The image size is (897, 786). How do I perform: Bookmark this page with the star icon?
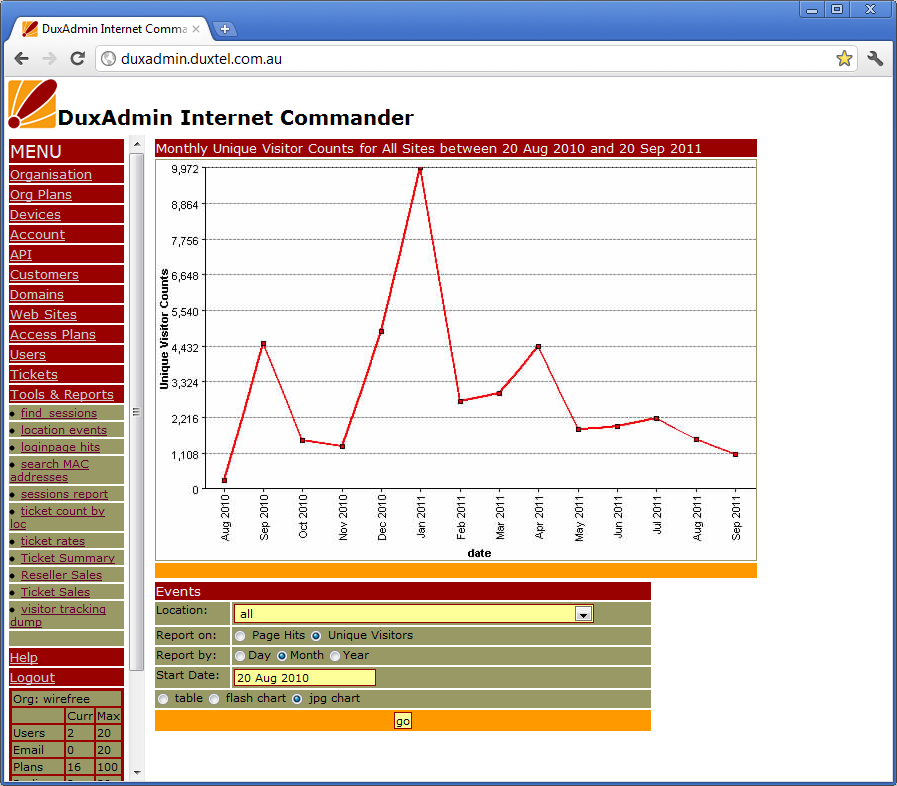pyautogui.click(x=844, y=58)
